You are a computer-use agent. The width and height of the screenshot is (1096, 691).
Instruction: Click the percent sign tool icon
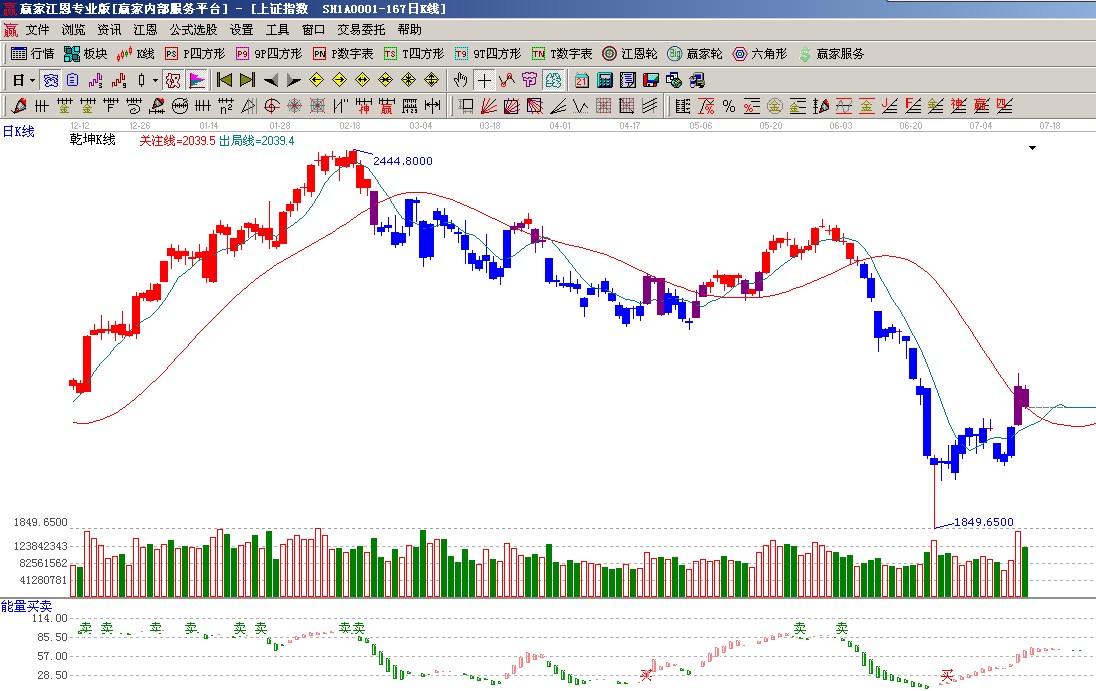(728, 106)
